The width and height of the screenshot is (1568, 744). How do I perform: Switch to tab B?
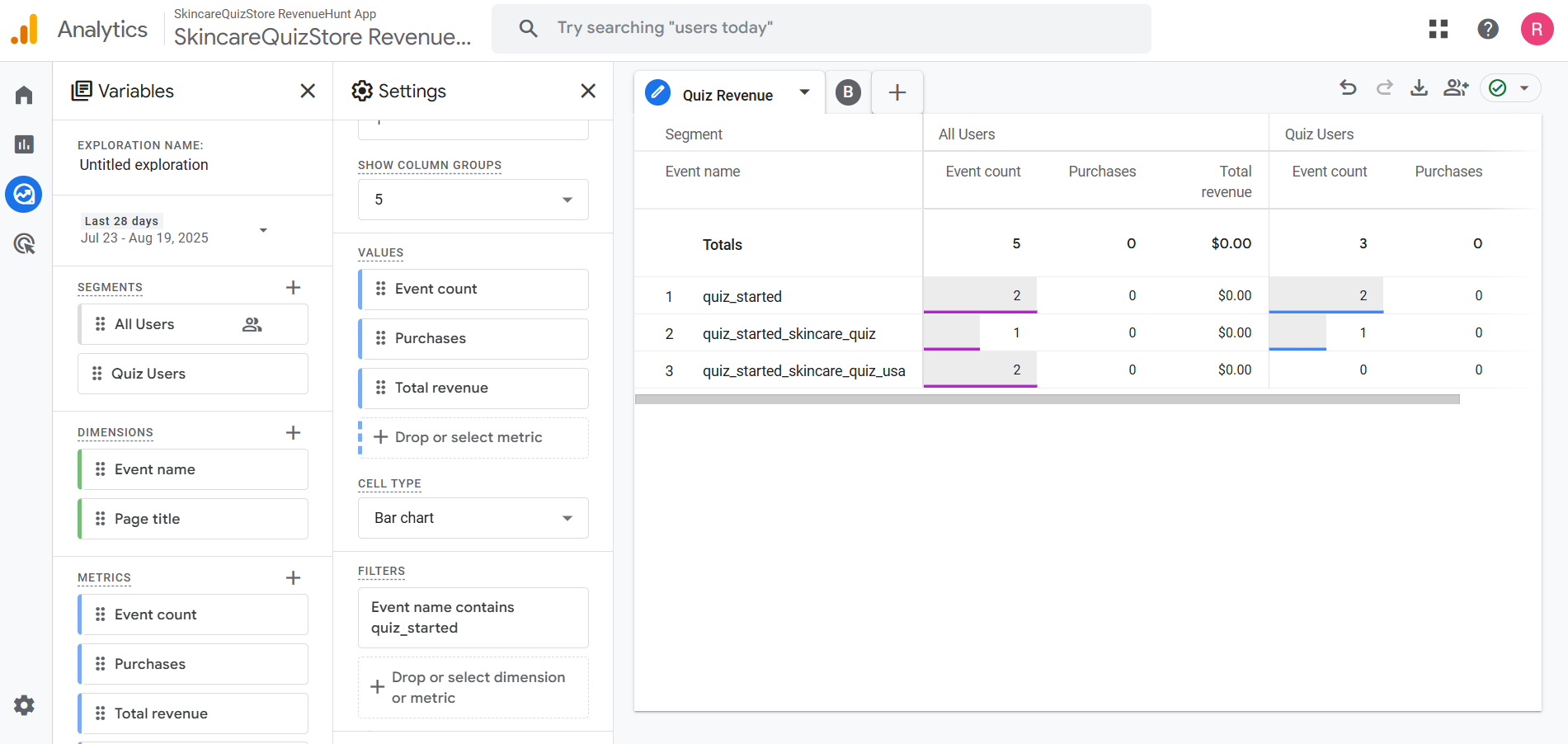(x=848, y=92)
